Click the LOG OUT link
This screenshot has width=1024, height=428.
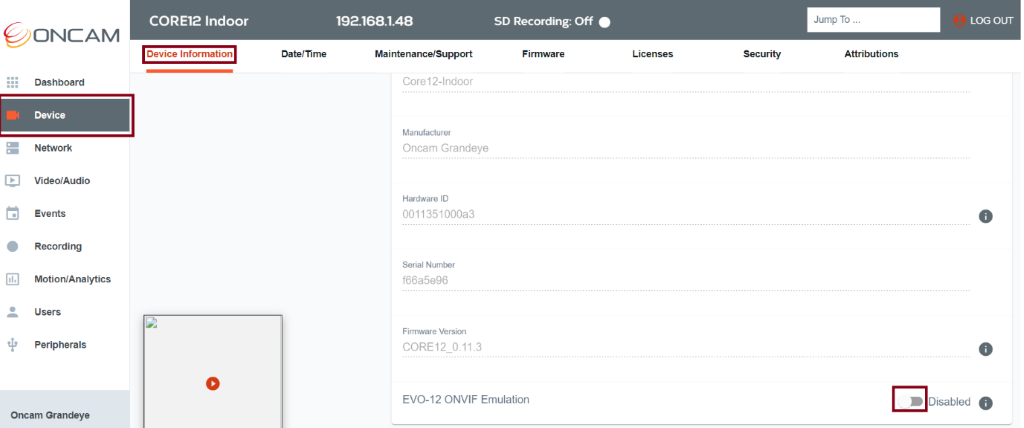point(991,21)
